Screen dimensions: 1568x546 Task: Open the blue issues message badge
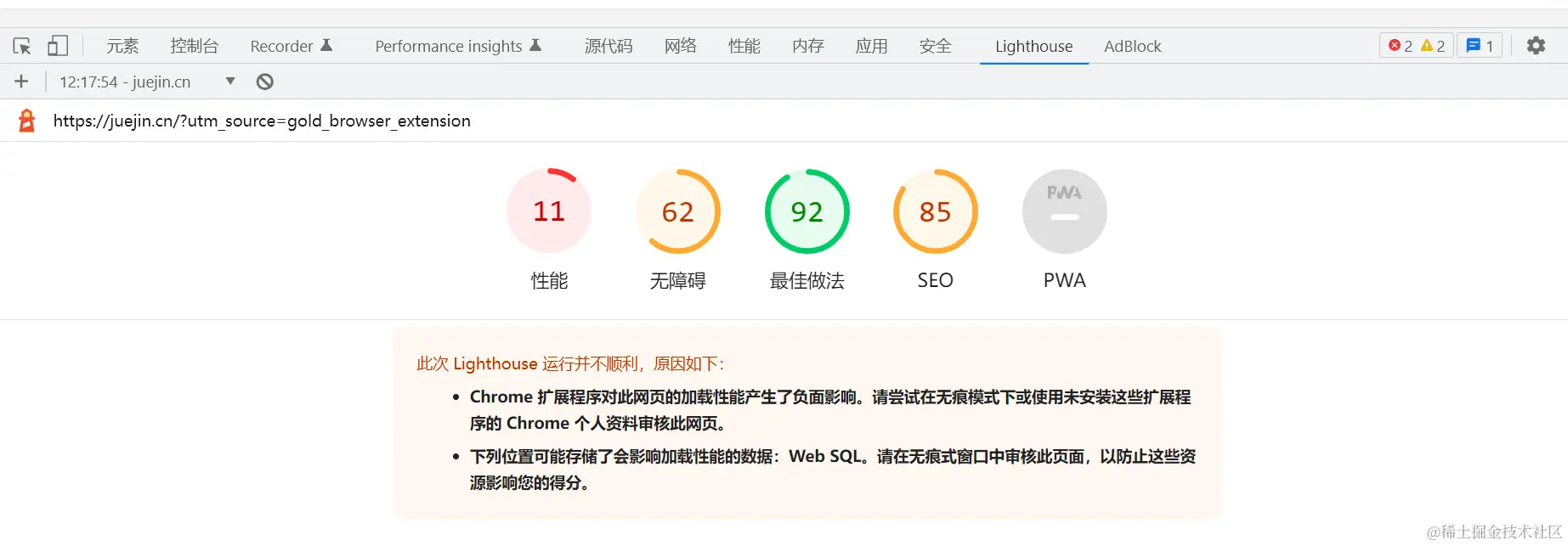click(x=1480, y=46)
